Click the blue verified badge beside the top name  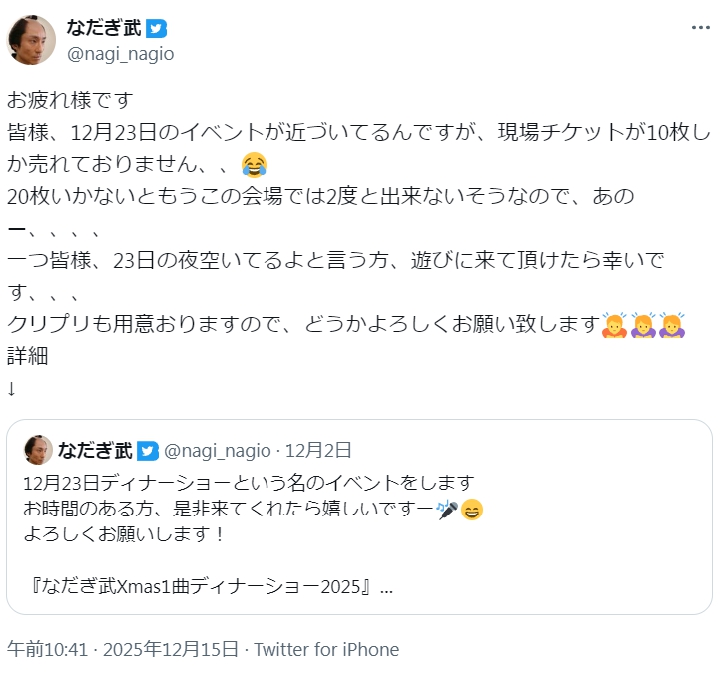(156, 28)
